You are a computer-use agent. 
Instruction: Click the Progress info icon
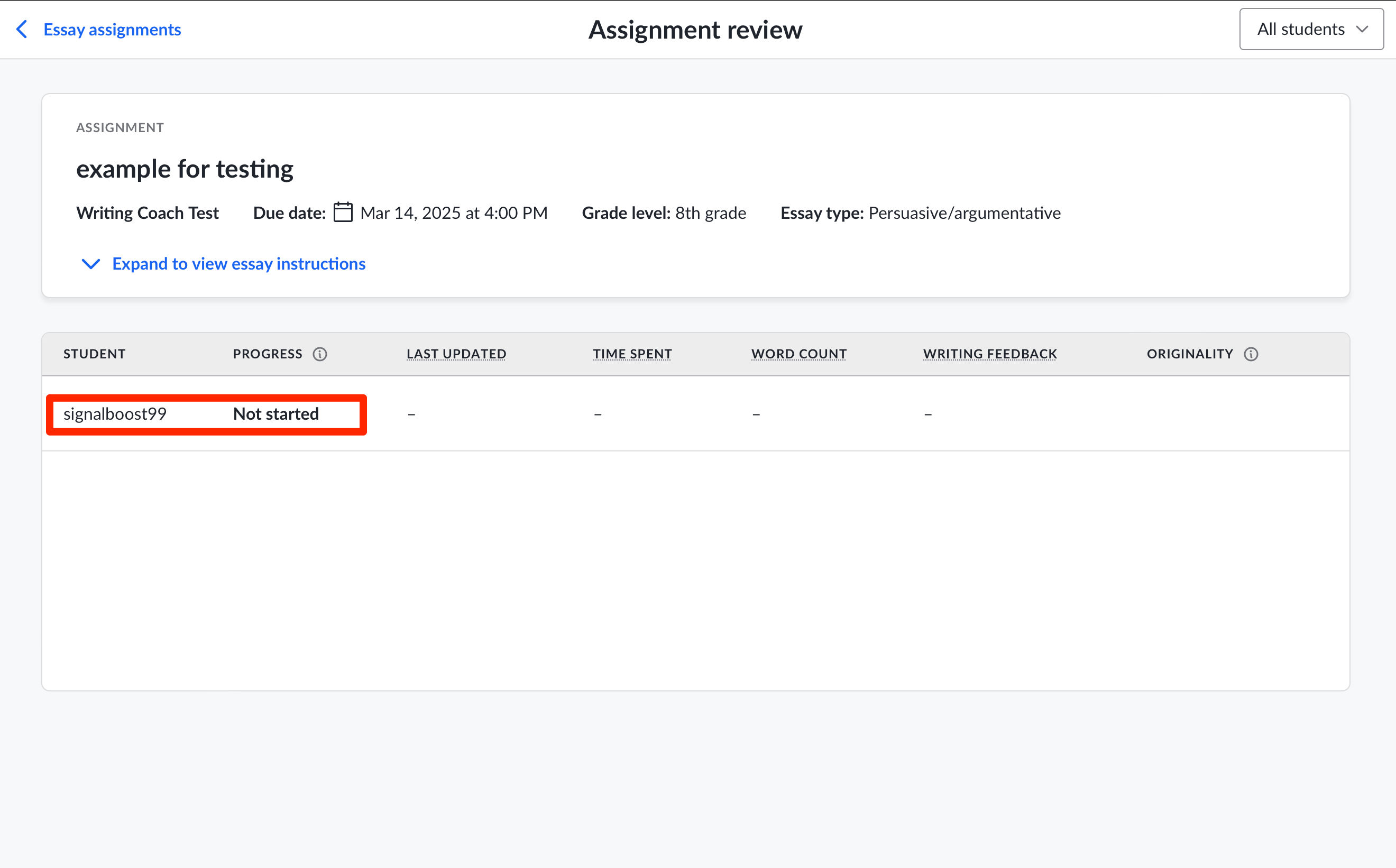pyautogui.click(x=320, y=354)
